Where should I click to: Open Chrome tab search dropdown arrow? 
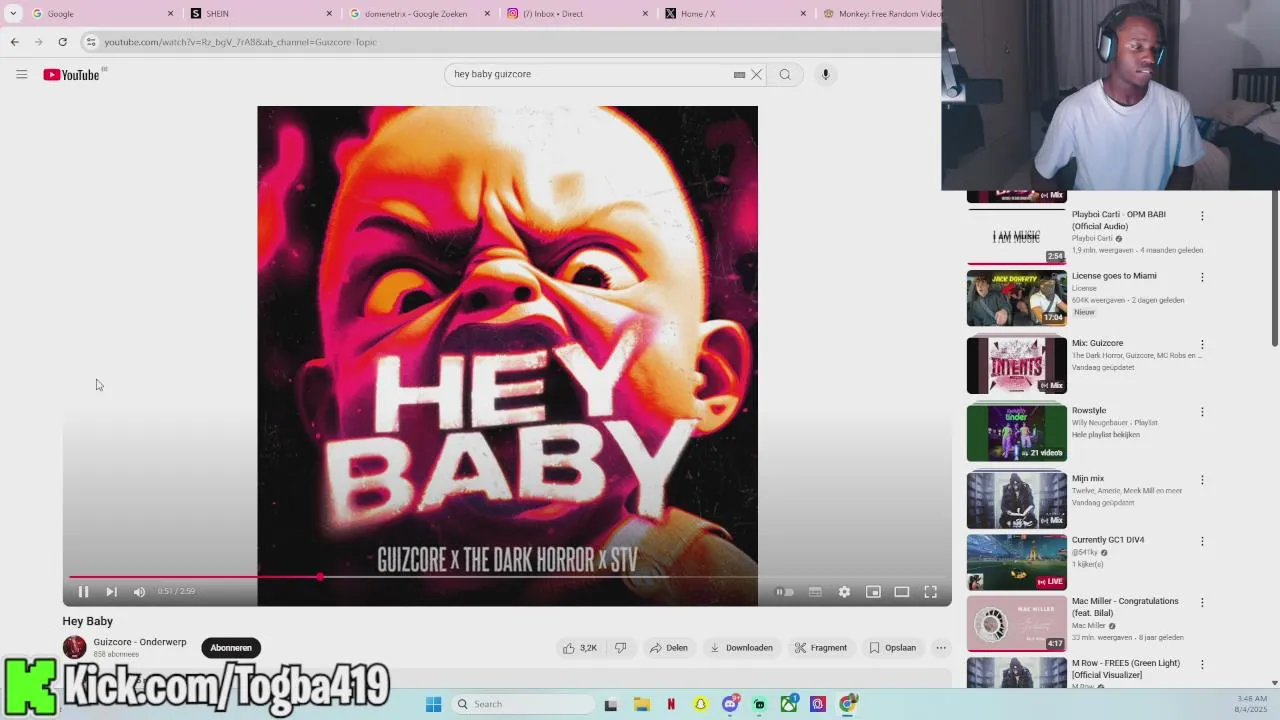click(x=13, y=14)
